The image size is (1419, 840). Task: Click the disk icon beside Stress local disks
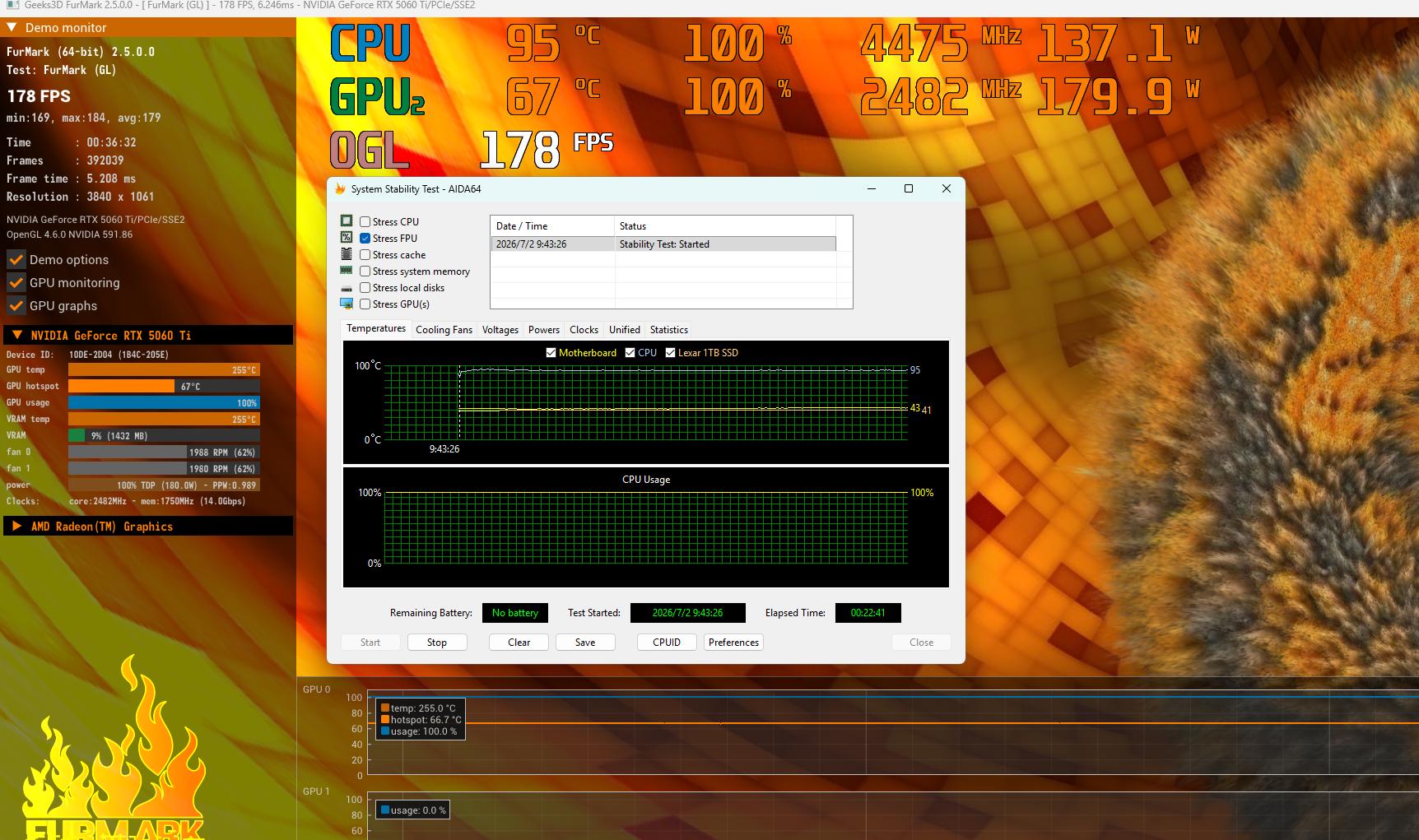(347, 288)
